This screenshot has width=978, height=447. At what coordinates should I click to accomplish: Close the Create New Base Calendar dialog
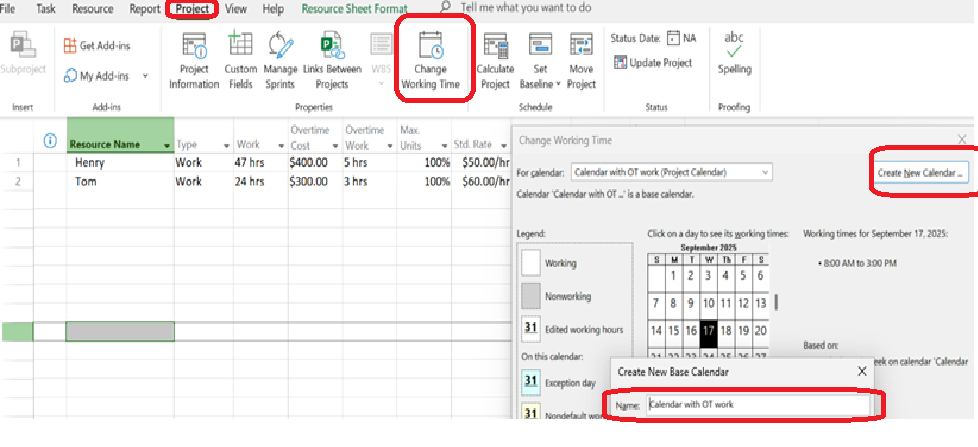[x=862, y=372]
